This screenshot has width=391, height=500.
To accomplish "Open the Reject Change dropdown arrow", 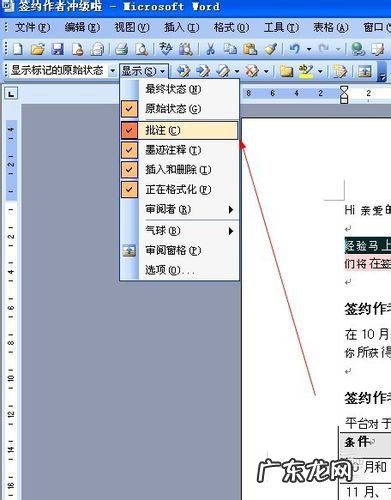I will click(266, 71).
